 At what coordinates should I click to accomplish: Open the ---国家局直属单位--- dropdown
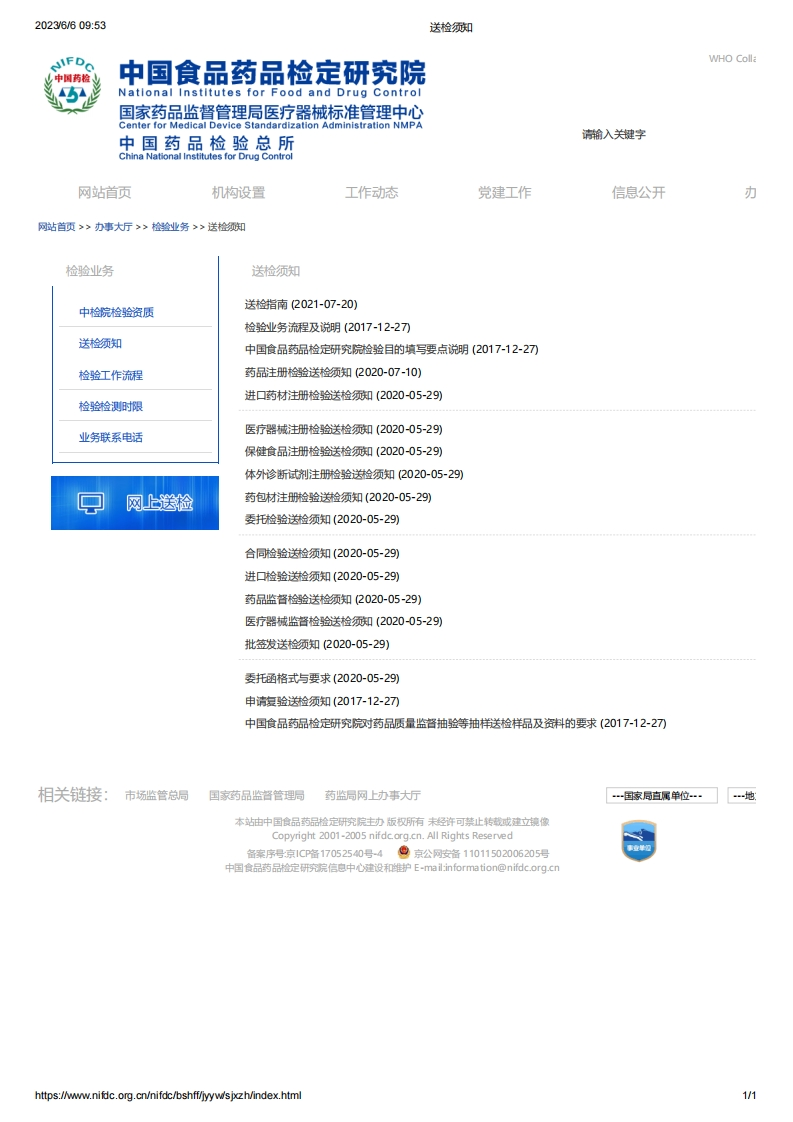[661, 796]
